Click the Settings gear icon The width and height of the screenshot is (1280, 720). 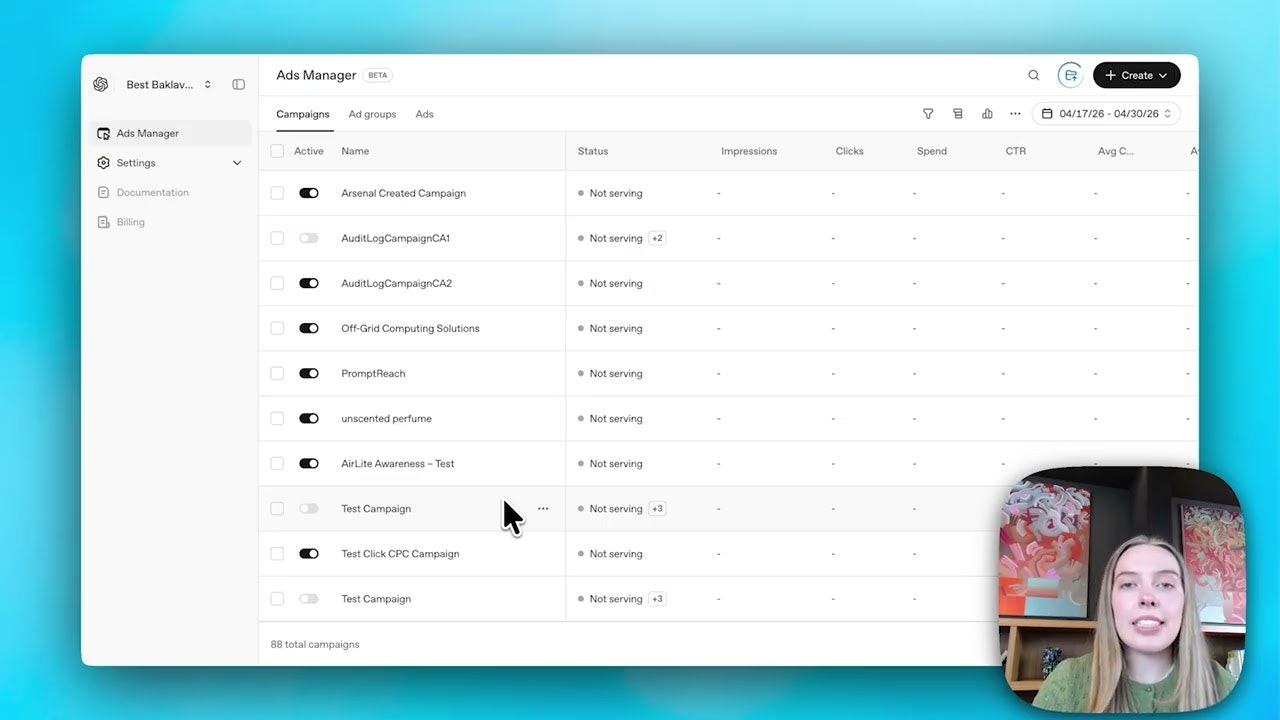[x=103, y=163]
